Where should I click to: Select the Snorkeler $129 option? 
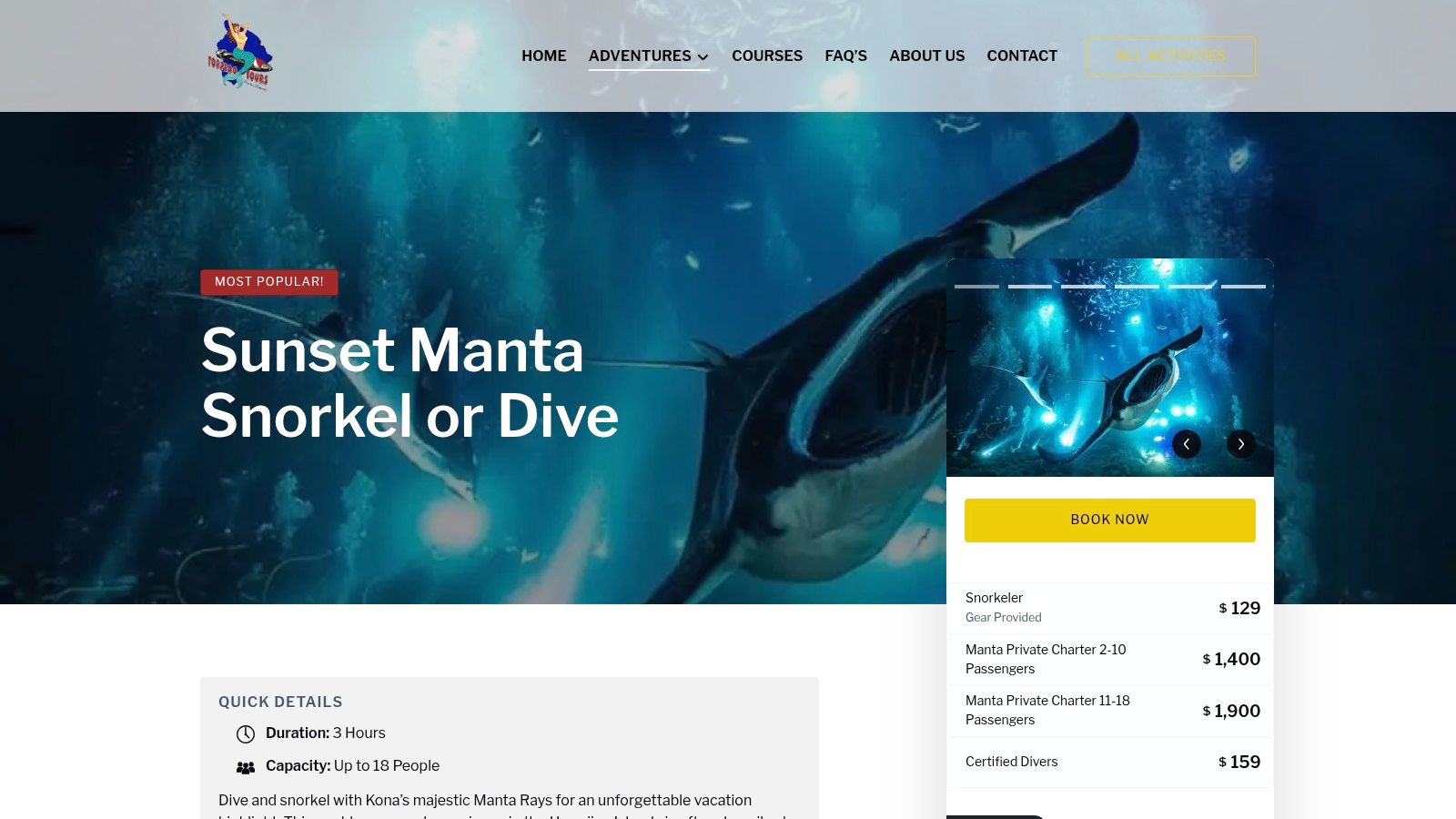click(1110, 608)
